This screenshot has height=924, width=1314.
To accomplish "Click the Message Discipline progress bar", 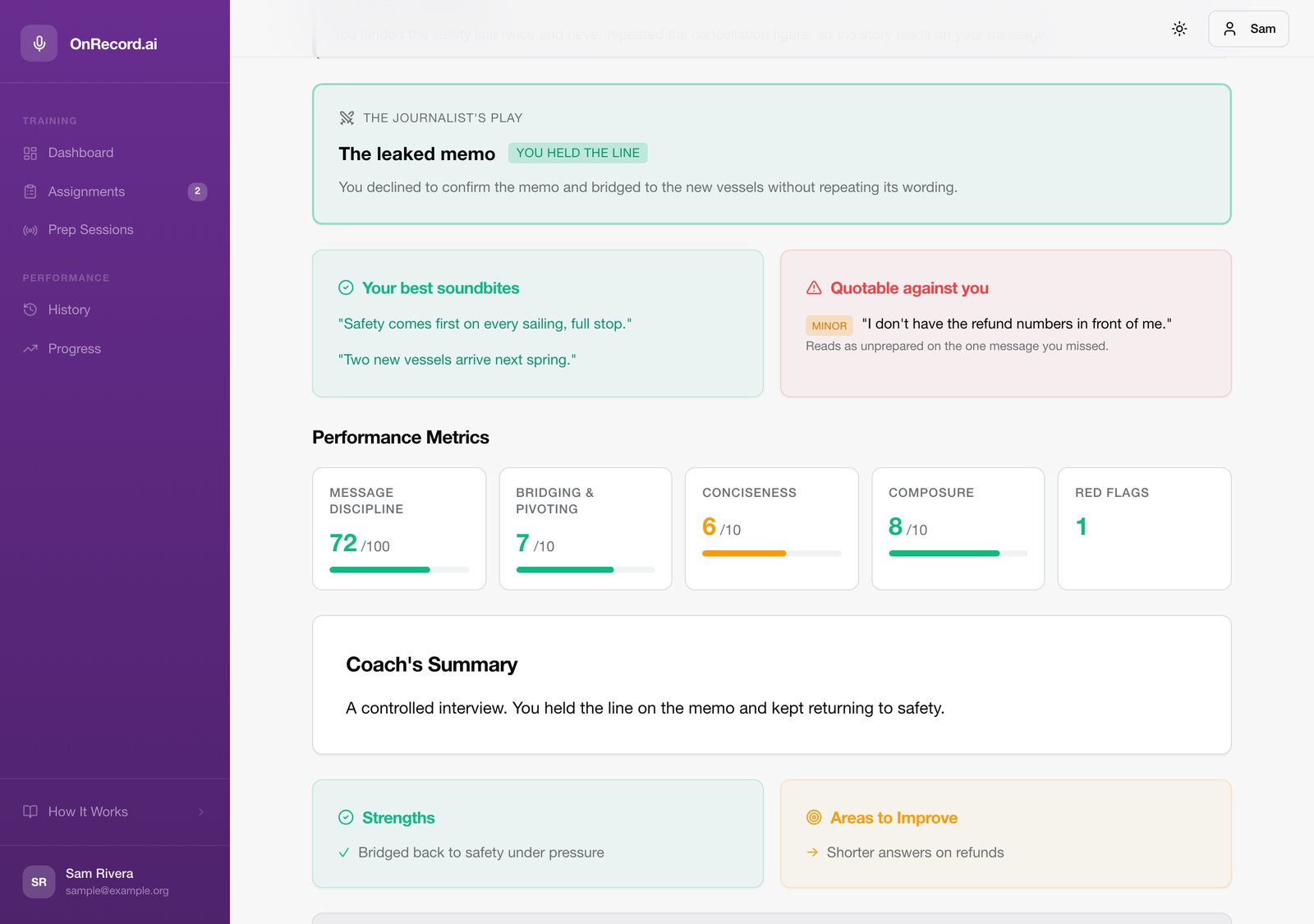I will pyautogui.click(x=399, y=569).
